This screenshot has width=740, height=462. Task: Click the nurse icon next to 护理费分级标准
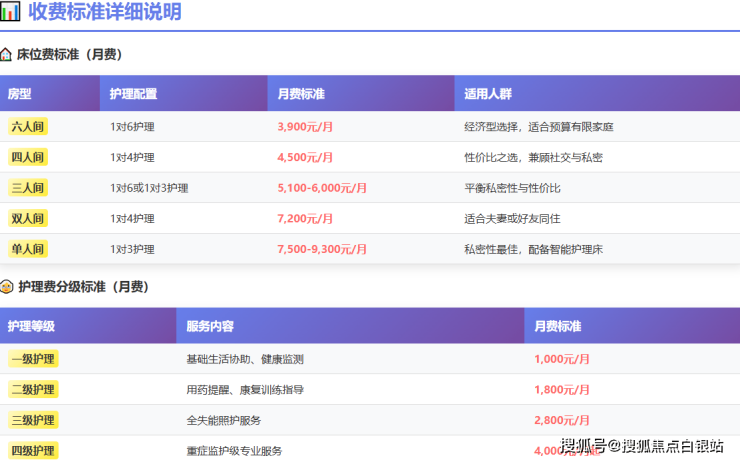pos(7,287)
